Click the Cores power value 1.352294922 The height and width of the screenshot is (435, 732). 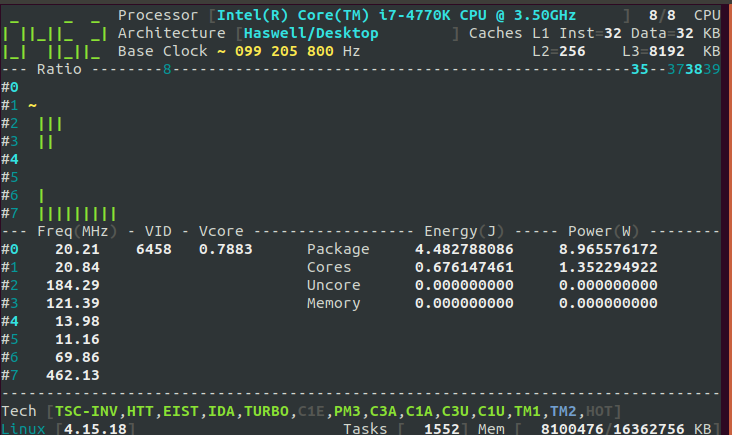click(x=608, y=267)
